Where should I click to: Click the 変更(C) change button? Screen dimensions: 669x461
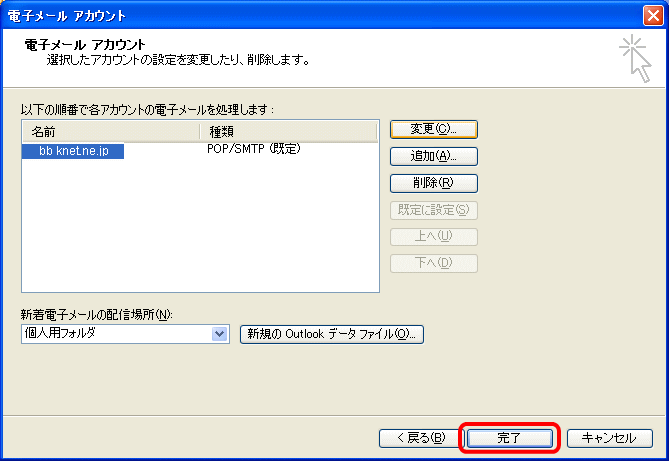(x=433, y=129)
